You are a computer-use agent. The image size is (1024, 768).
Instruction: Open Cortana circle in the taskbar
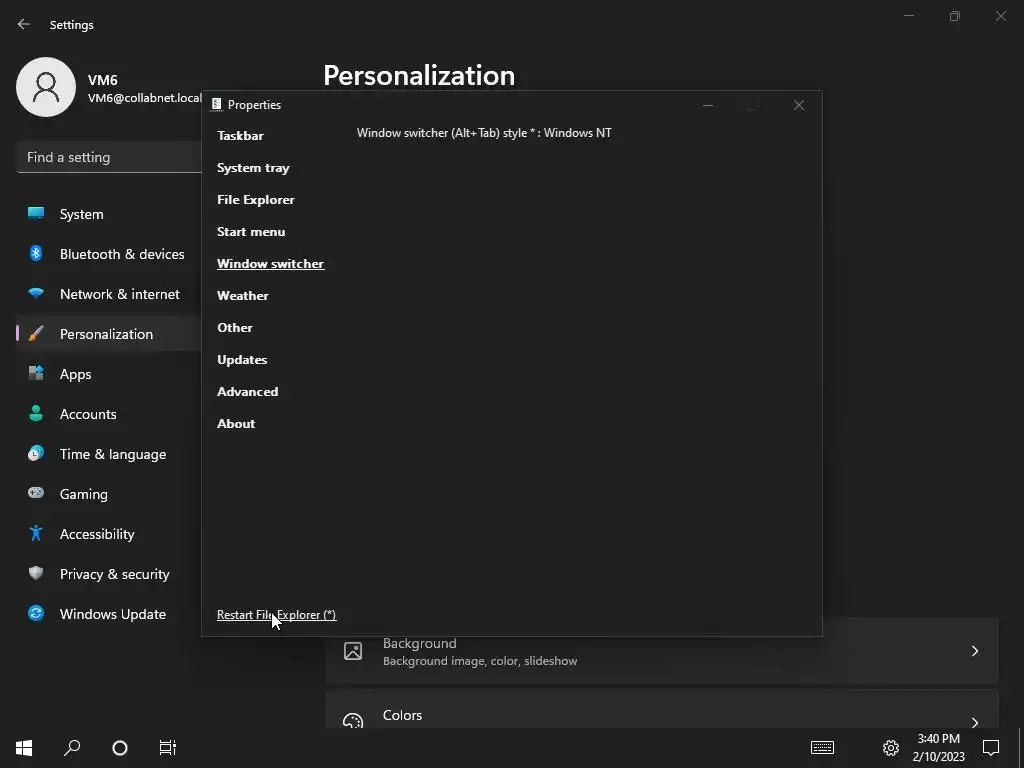(x=120, y=748)
